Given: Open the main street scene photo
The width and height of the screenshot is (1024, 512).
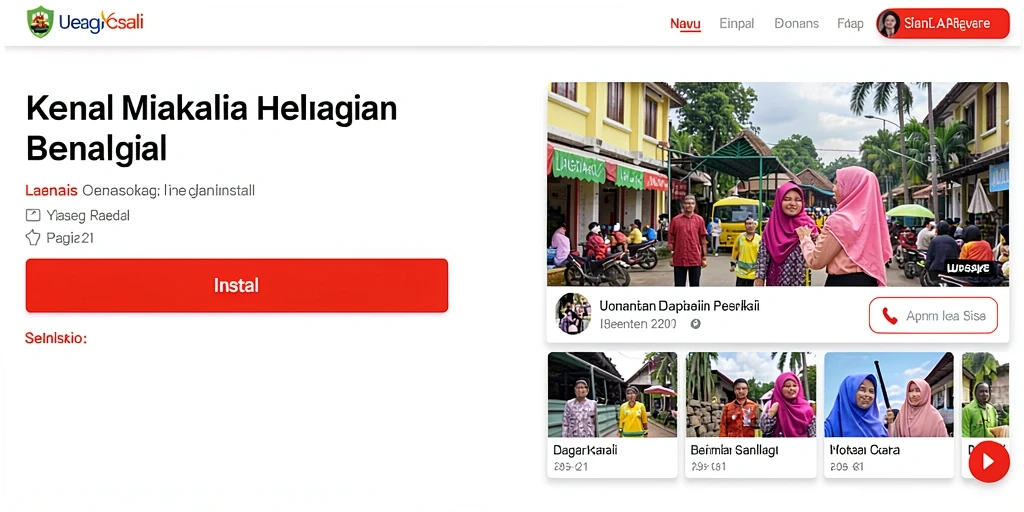Looking at the screenshot, I should [778, 184].
